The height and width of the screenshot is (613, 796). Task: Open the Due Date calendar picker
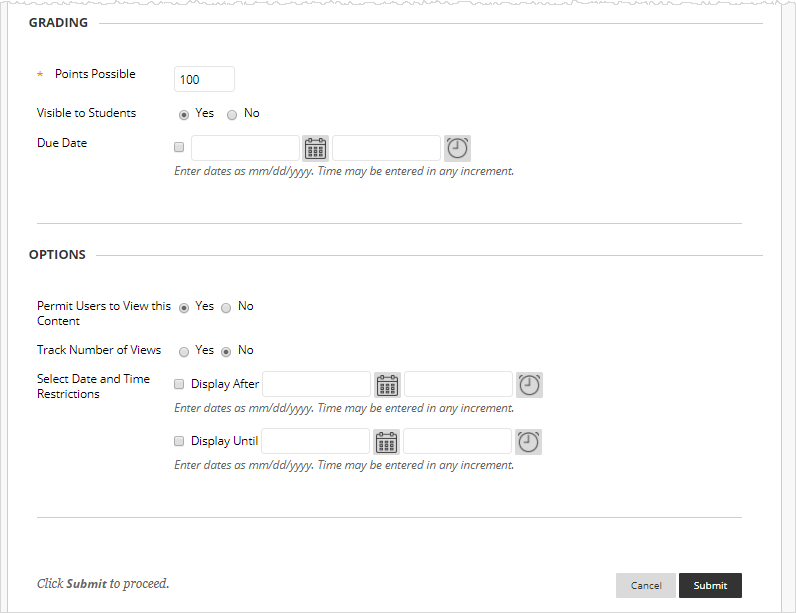tap(316, 149)
